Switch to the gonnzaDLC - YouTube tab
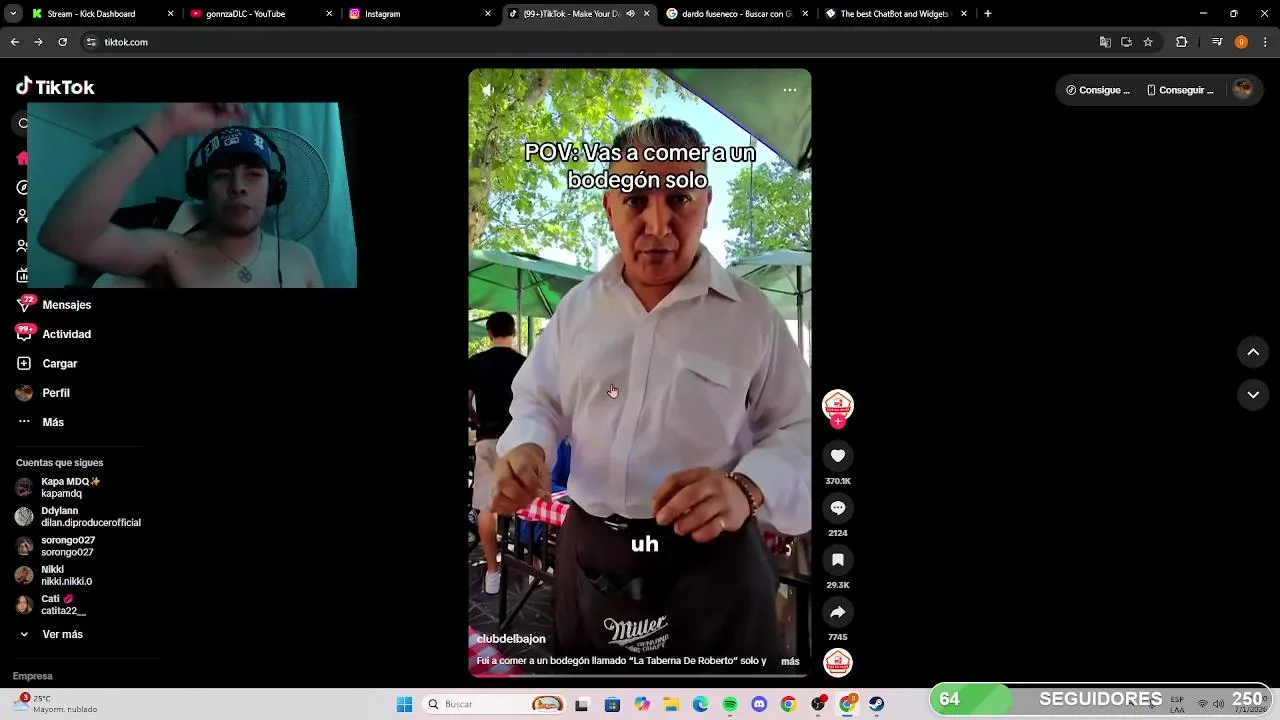 coord(260,14)
